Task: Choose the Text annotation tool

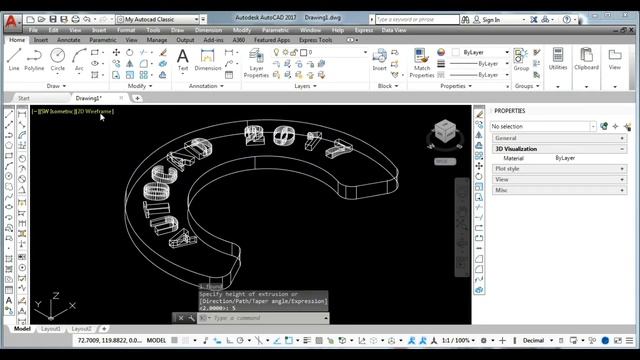Action: point(182,59)
